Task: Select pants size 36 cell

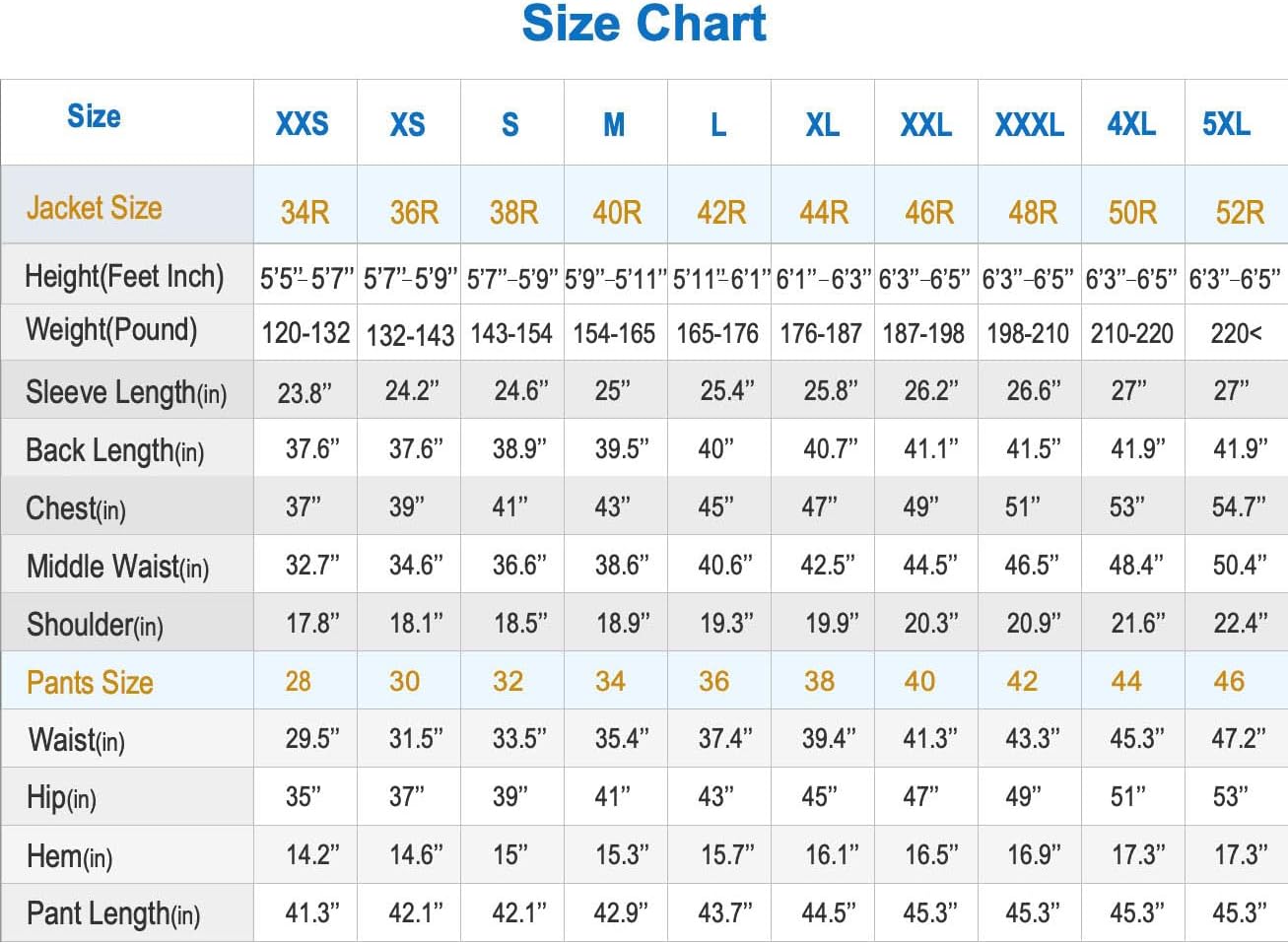Action: pos(713,681)
